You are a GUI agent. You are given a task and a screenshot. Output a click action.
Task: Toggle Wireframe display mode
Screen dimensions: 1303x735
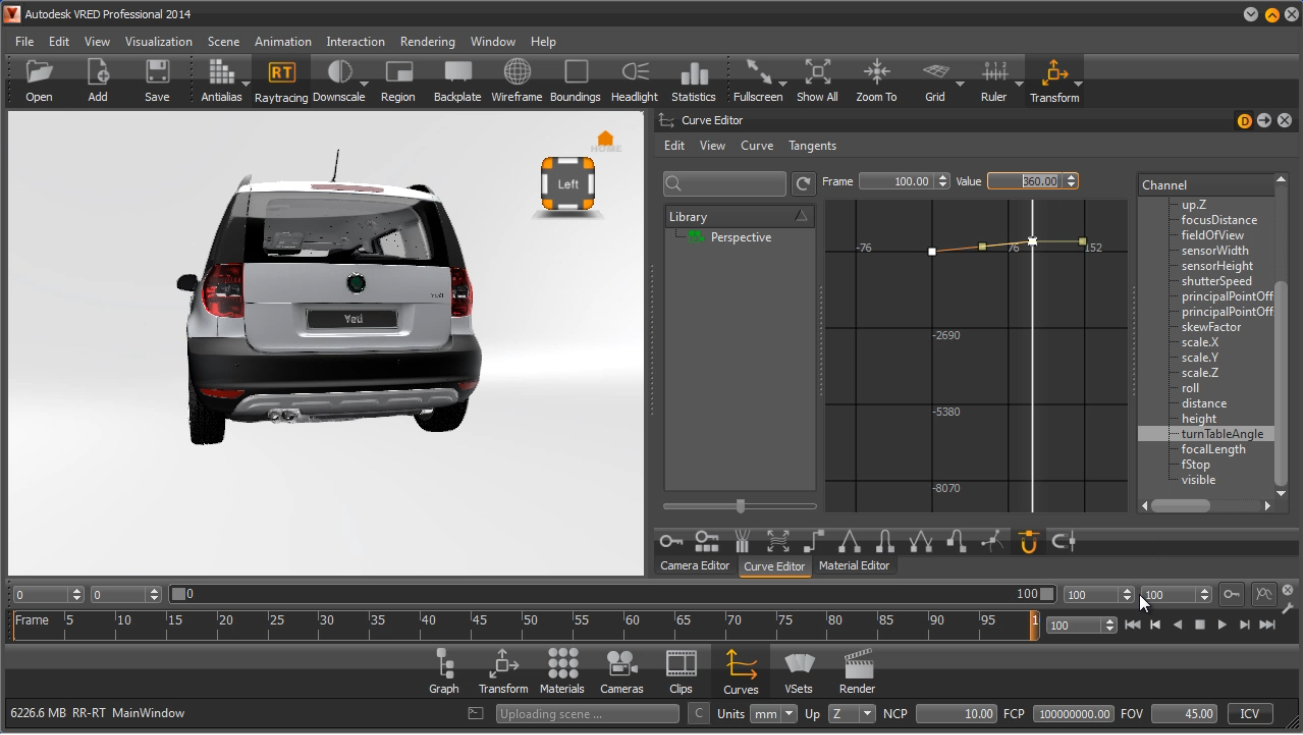pos(517,73)
